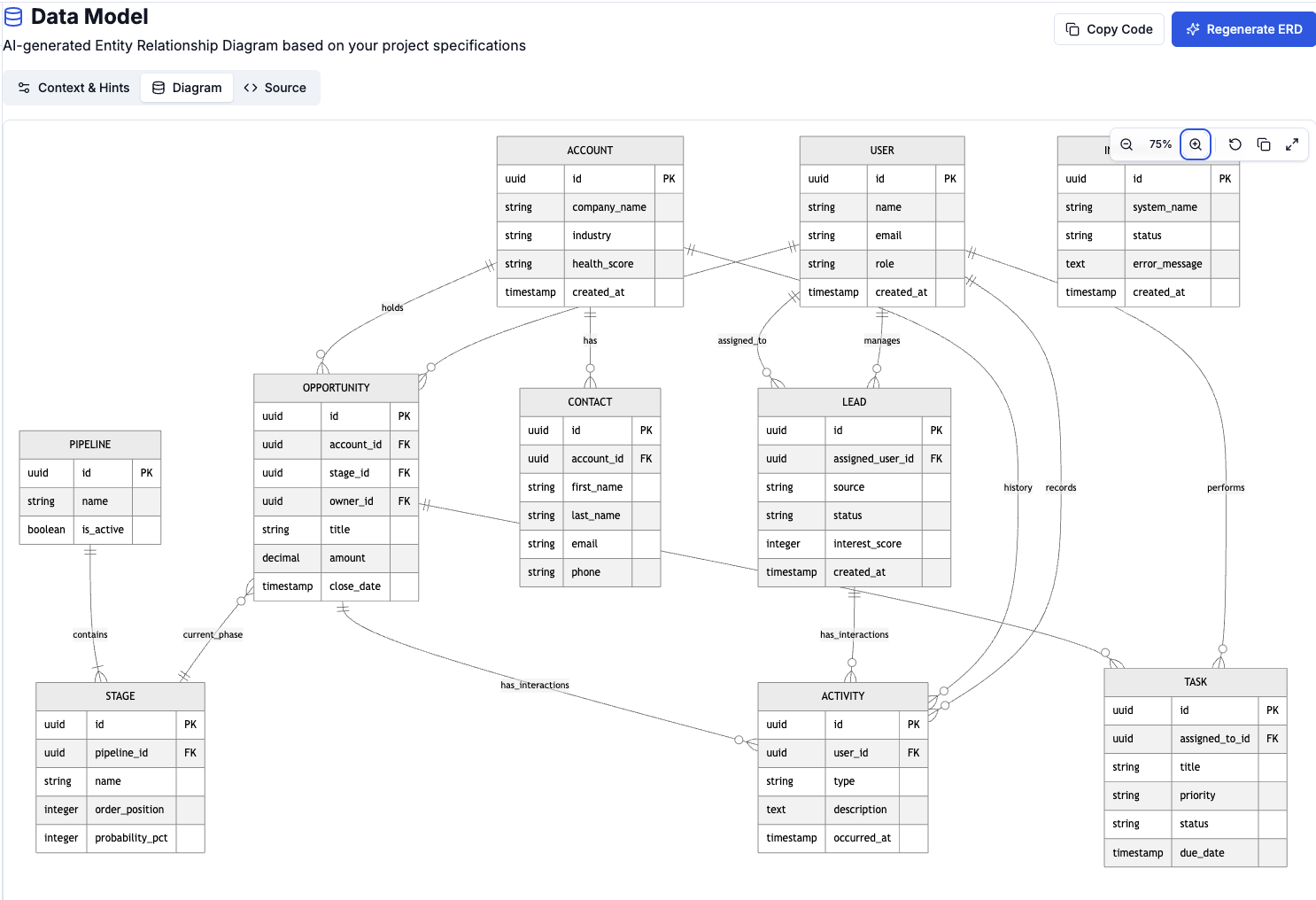Image resolution: width=1316 pixels, height=900 pixels.
Task: Reset the diagram view with the rotate icon
Action: point(1235,144)
